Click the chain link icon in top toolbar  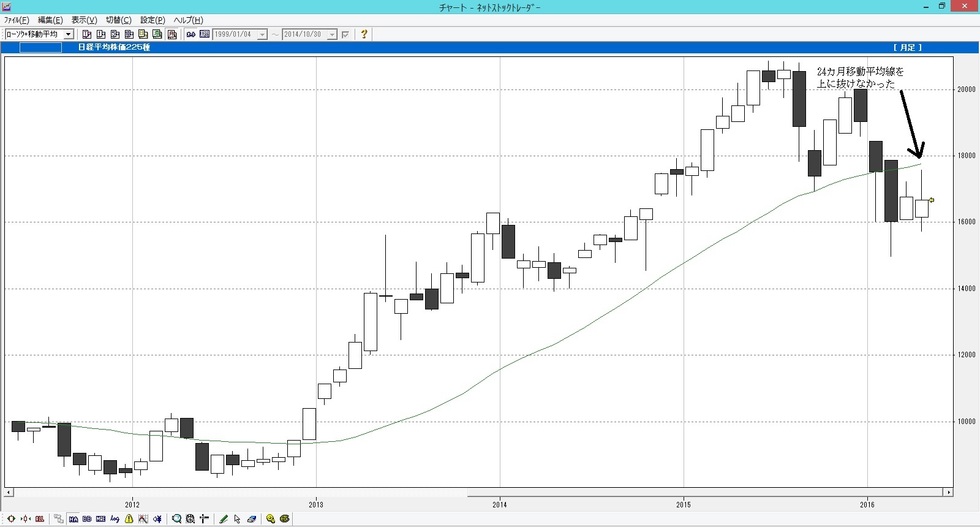click(x=191, y=34)
